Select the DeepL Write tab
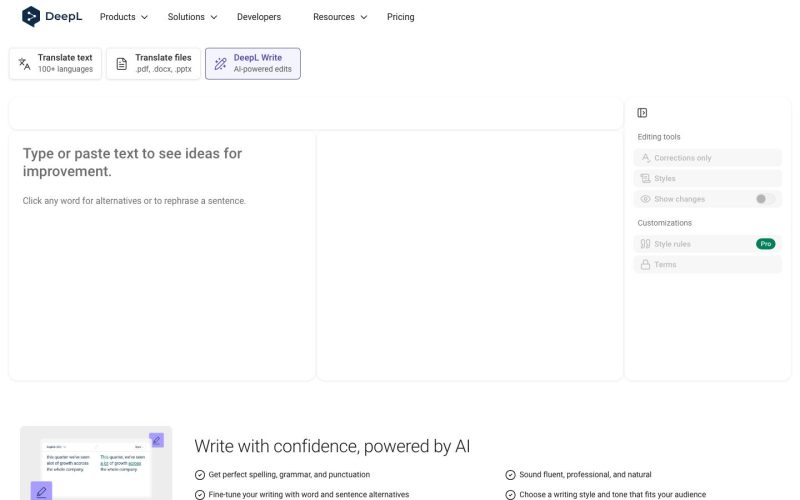Viewport: 800px width, 500px height. click(x=253, y=64)
